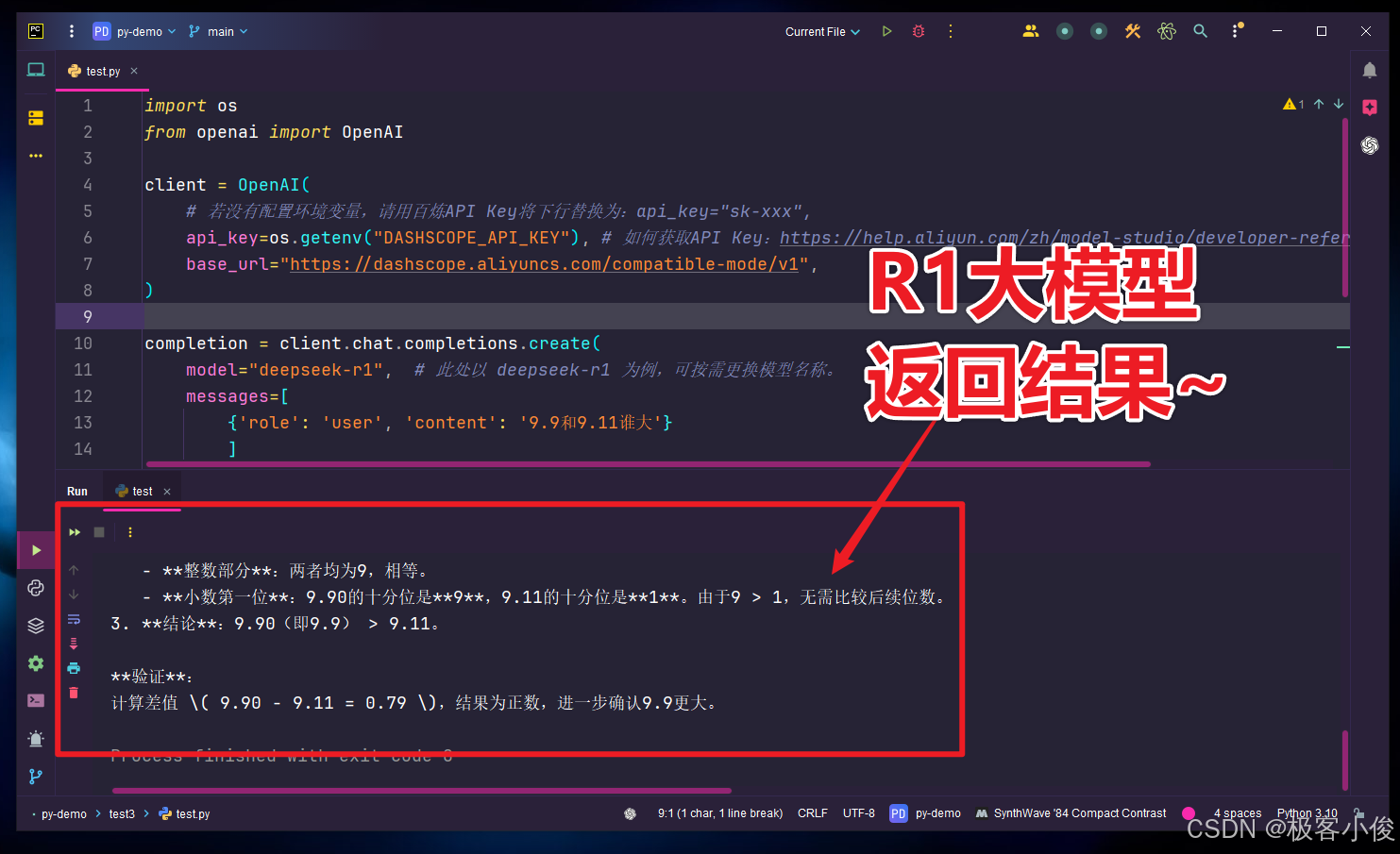Click the Run console horizontal scrollbar

(422, 791)
